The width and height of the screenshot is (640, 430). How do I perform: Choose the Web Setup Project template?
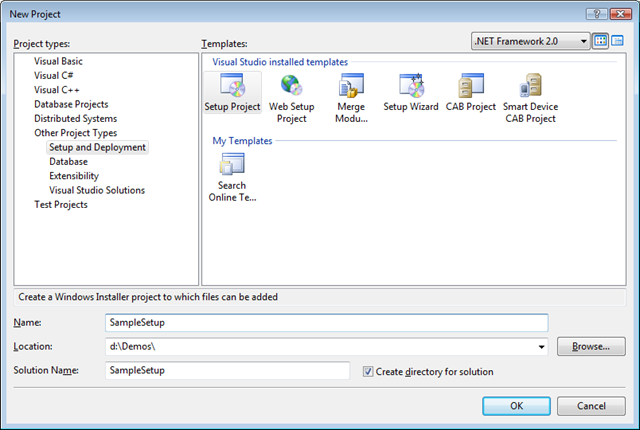click(291, 98)
